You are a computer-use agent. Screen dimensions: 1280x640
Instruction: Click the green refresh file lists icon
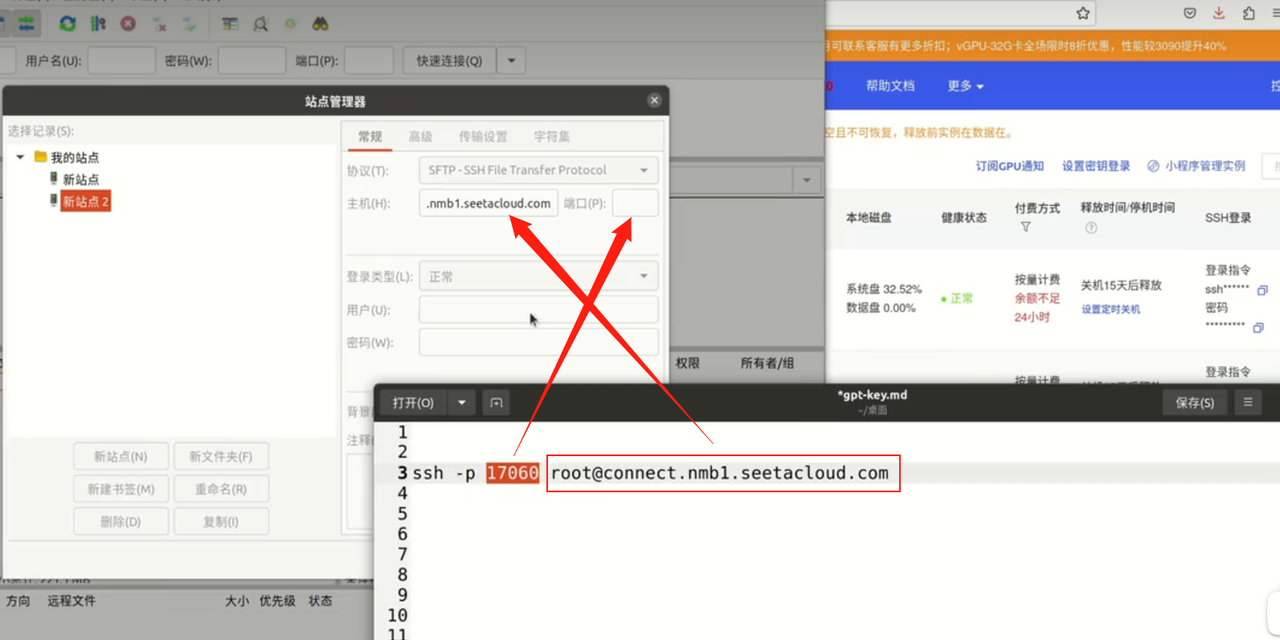click(x=67, y=23)
